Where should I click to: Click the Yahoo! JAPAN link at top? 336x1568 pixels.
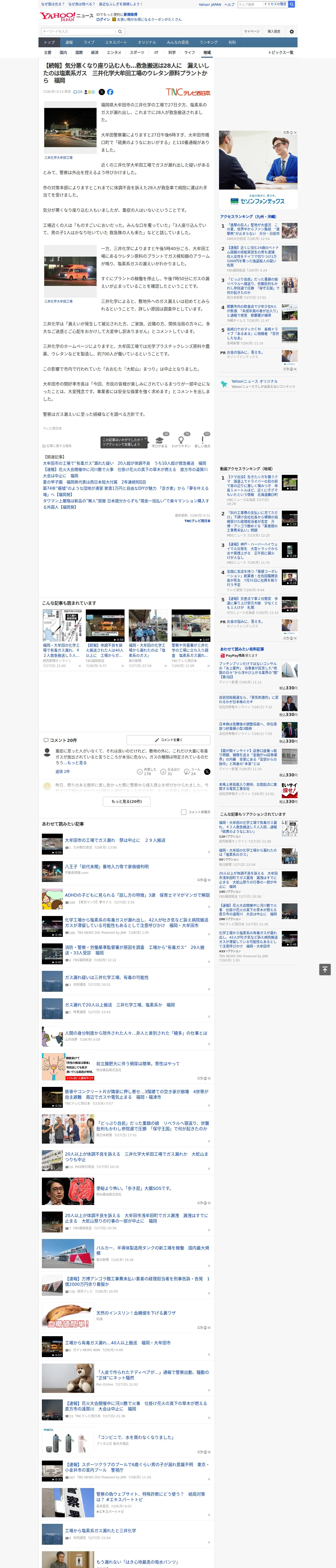210,4
